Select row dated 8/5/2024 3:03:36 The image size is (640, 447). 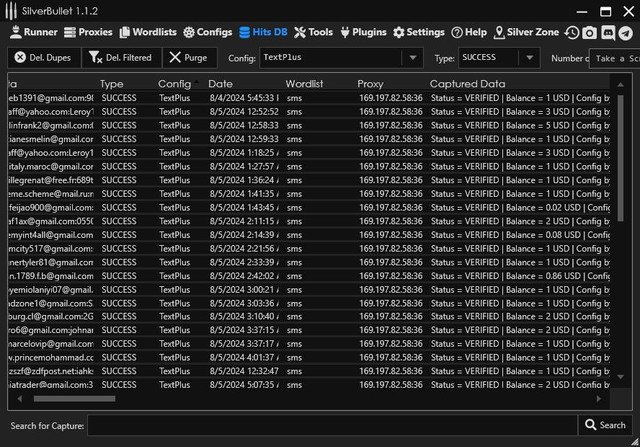(309, 303)
